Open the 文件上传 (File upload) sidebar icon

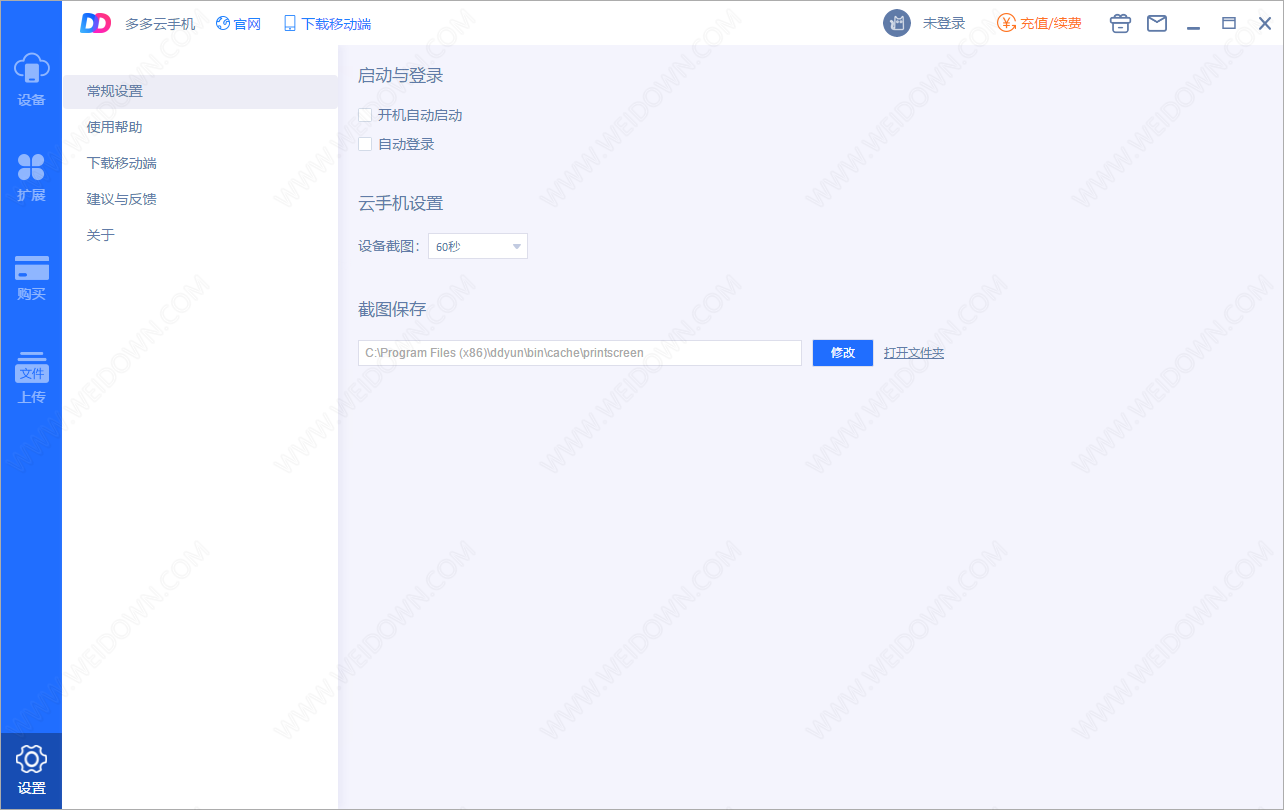point(31,377)
